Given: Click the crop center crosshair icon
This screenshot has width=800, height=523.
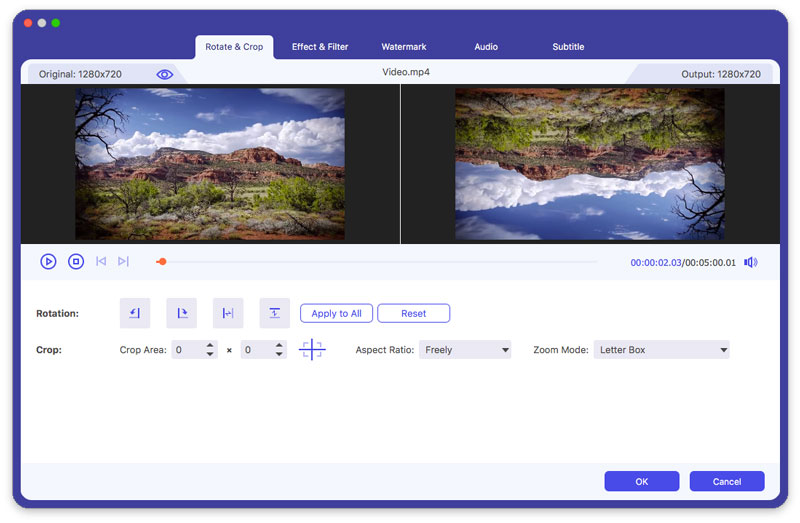Looking at the screenshot, I should tap(312, 350).
